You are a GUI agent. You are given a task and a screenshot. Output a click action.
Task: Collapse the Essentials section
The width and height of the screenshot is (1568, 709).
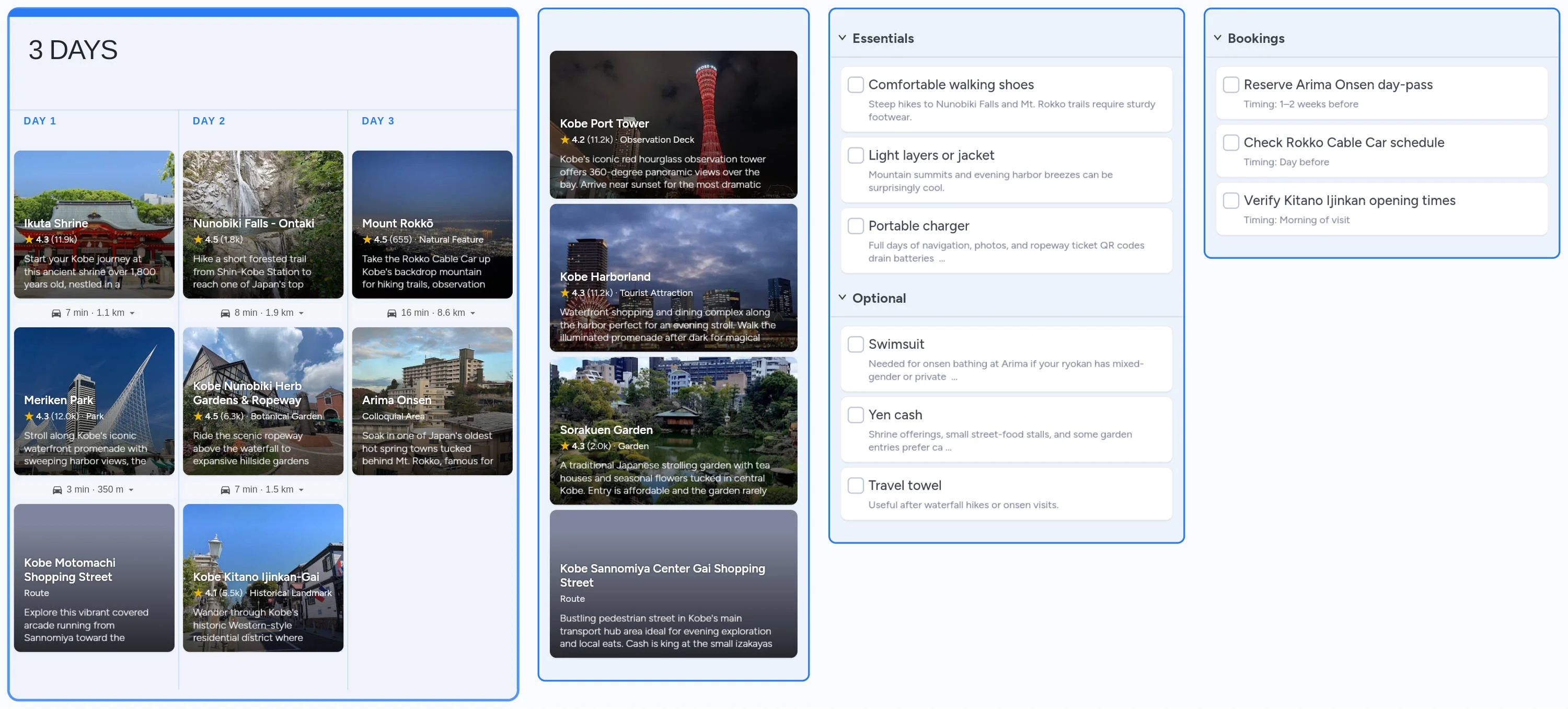point(843,38)
